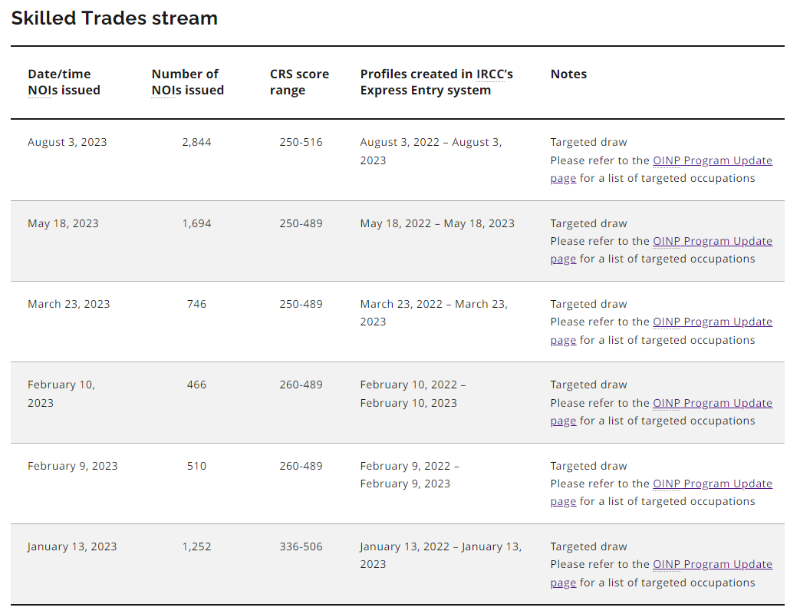This screenshot has height=614, width=800.
Task: Click the January 13, 2023 date cell
Action: [x=72, y=547]
